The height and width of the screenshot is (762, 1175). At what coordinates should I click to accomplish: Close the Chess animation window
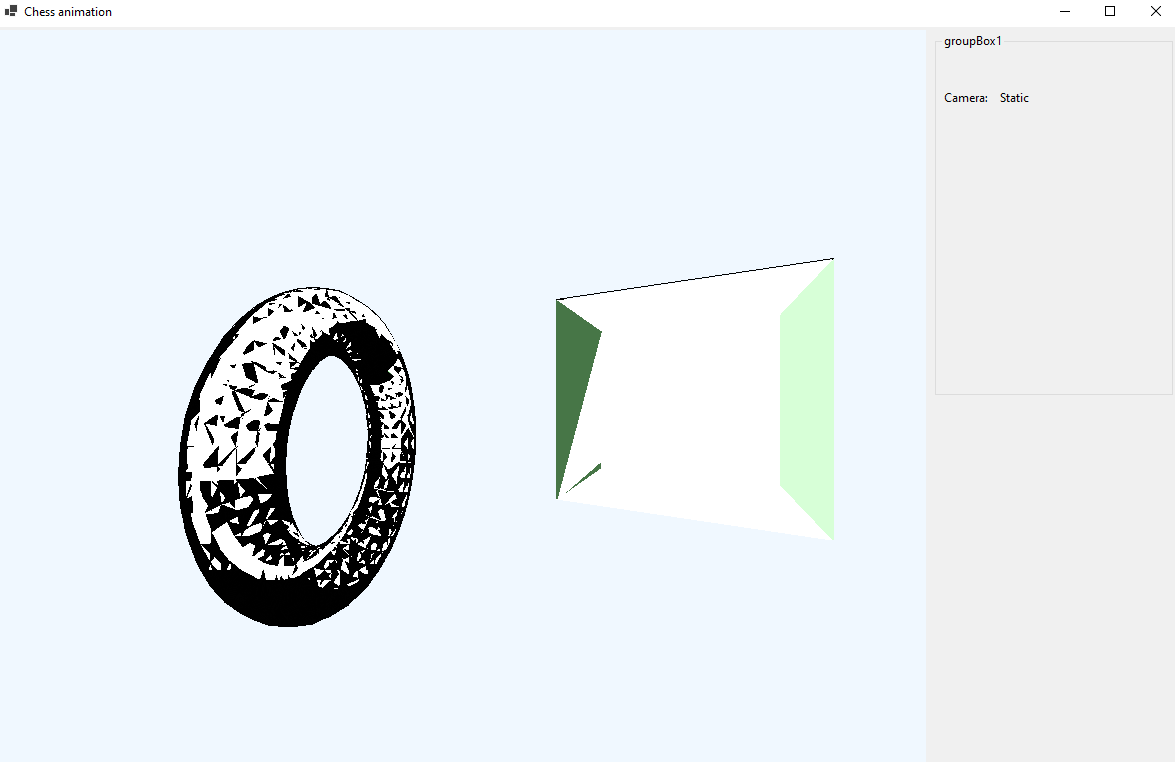1155,11
